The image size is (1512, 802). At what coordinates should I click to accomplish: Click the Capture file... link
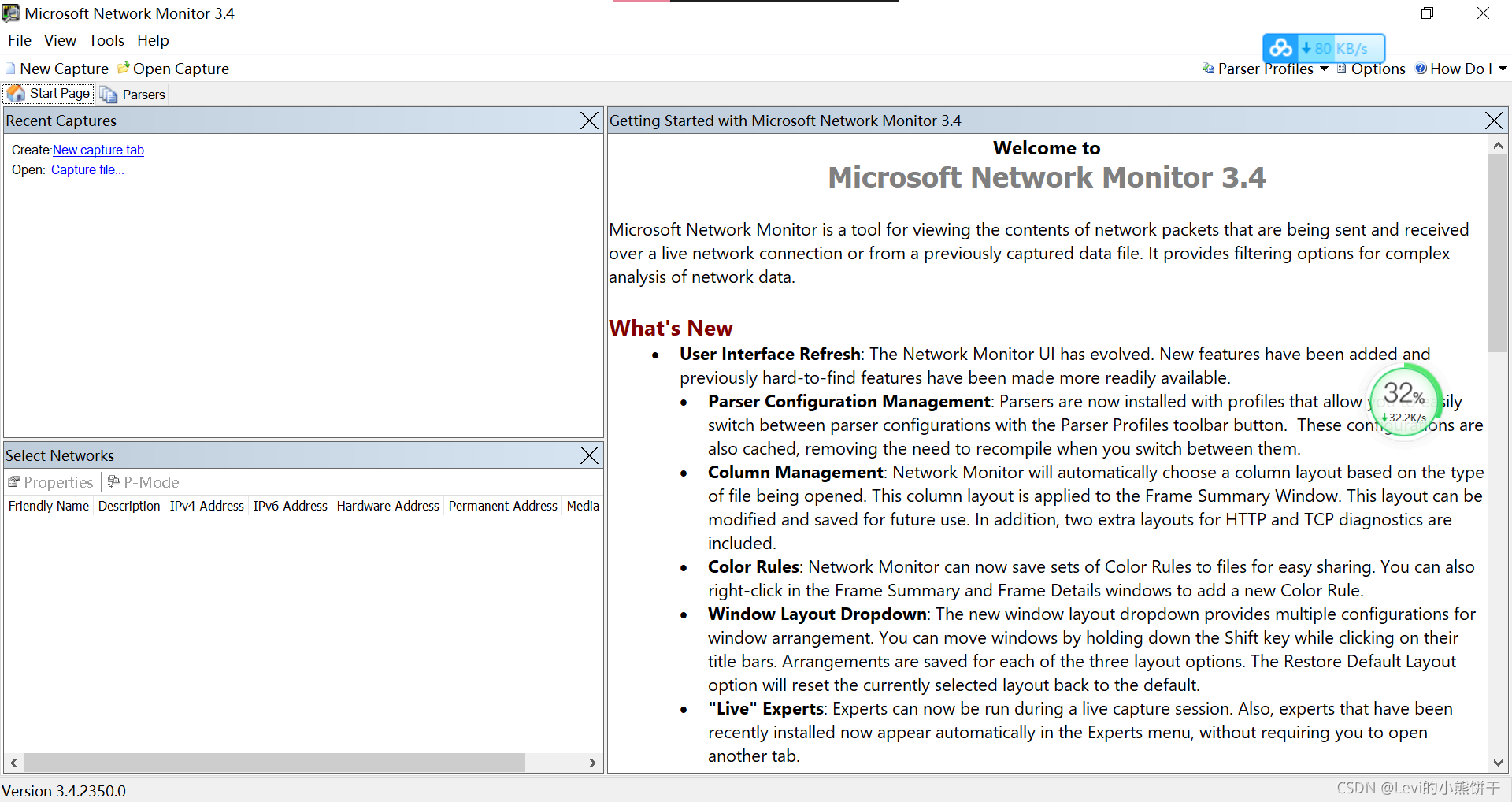point(87,169)
